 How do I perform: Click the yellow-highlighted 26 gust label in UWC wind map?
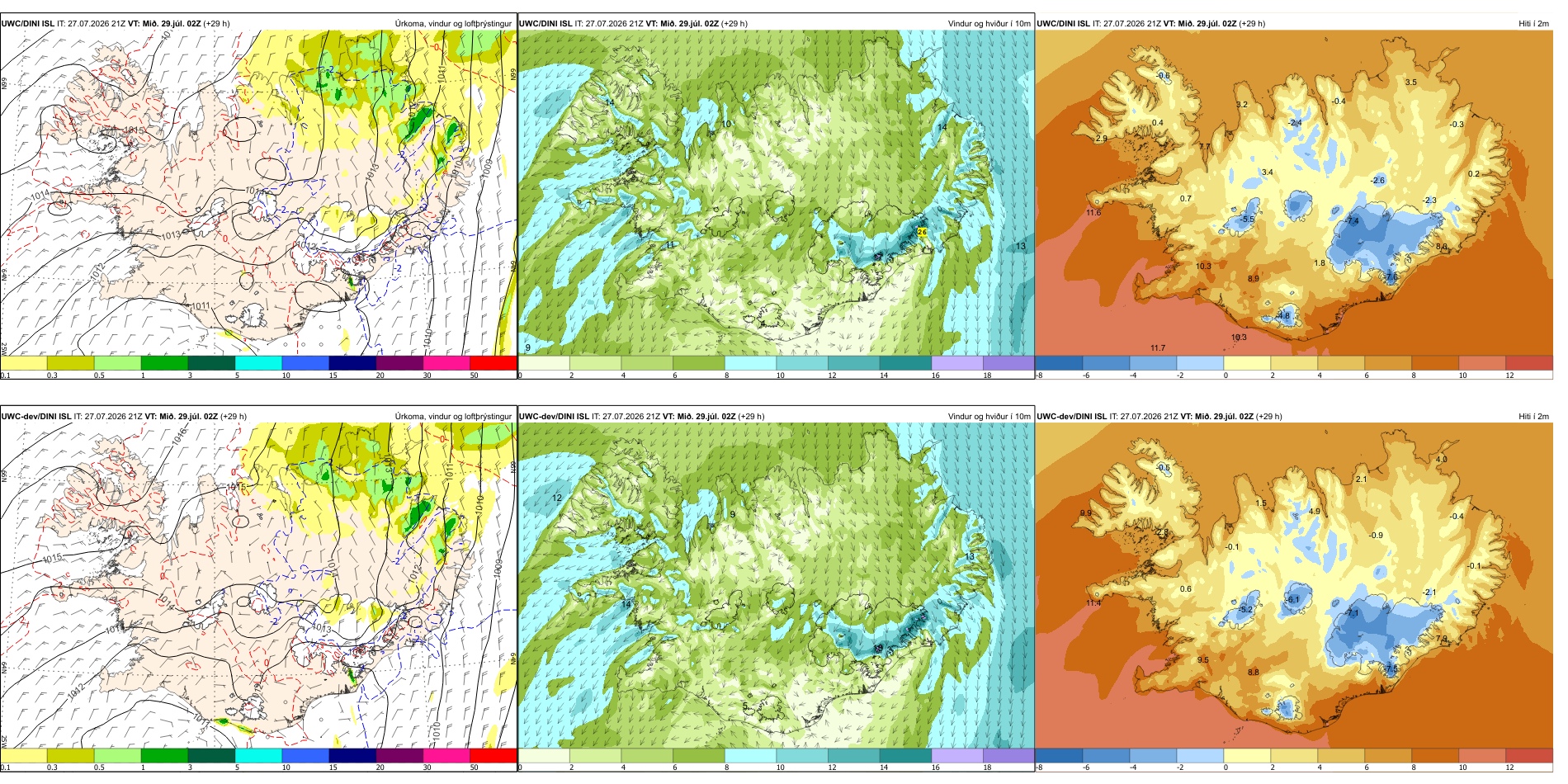point(922,232)
